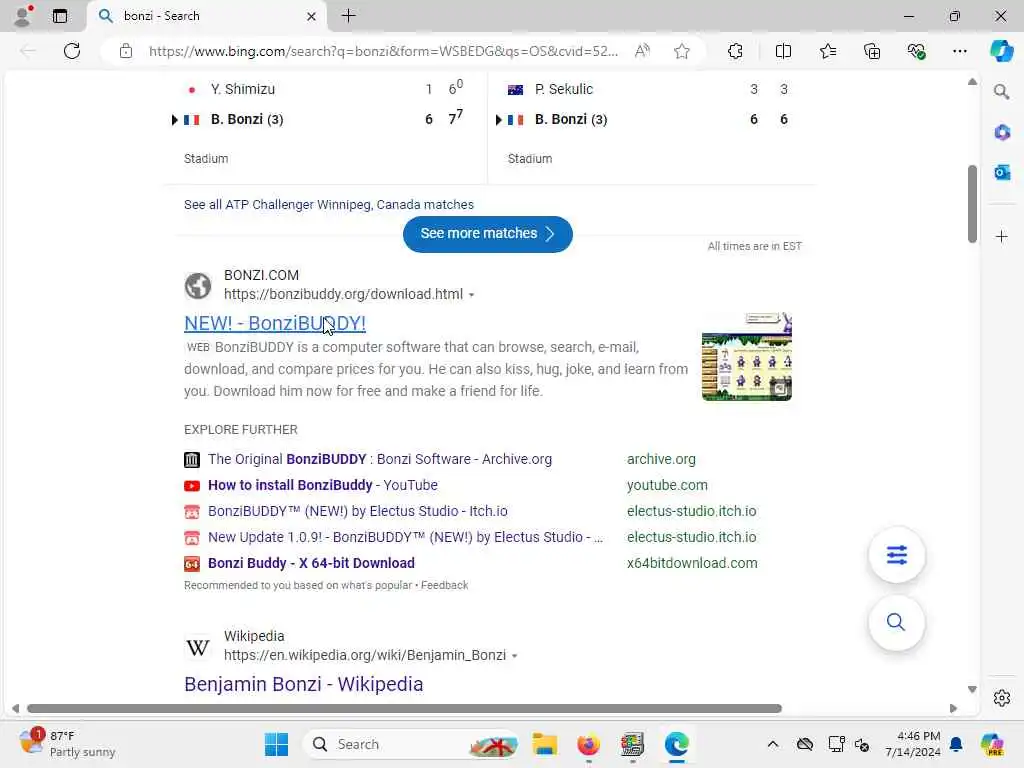Click the browser profile icon

(23, 16)
